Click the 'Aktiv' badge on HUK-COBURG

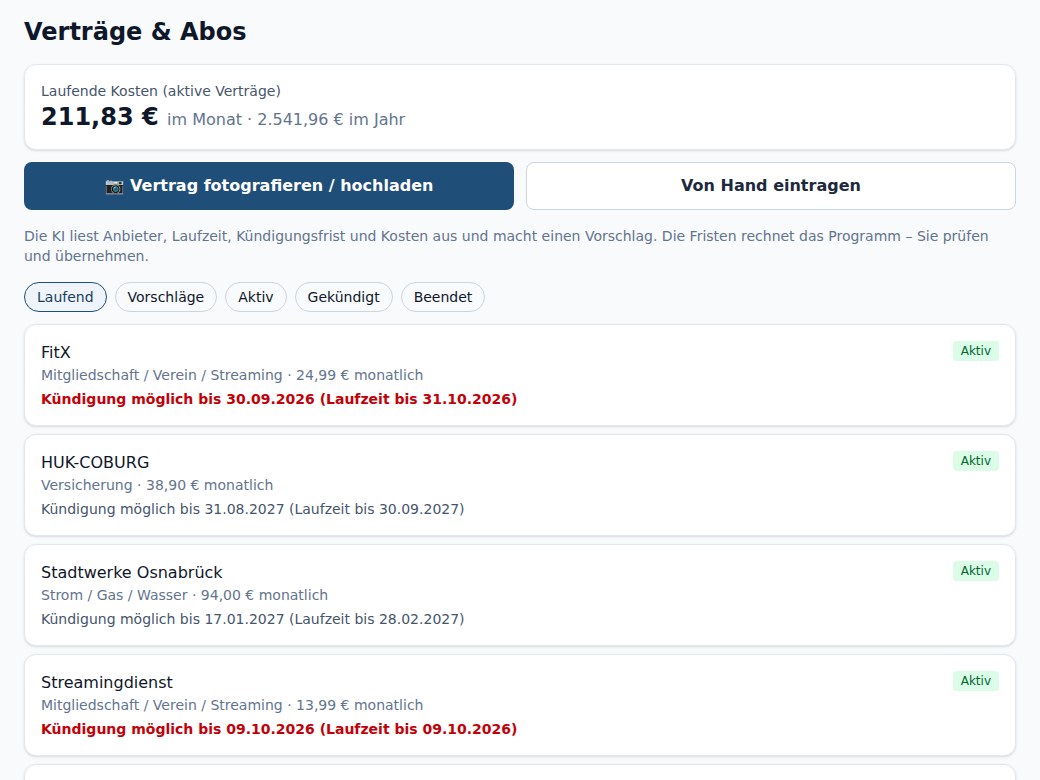pyautogui.click(x=976, y=461)
